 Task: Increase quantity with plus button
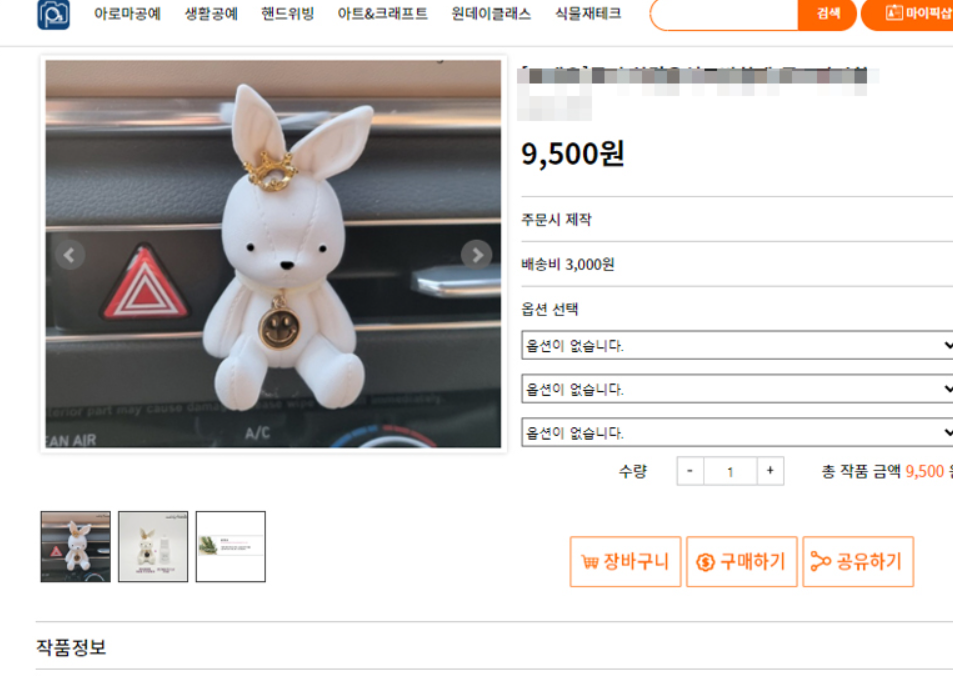point(770,471)
